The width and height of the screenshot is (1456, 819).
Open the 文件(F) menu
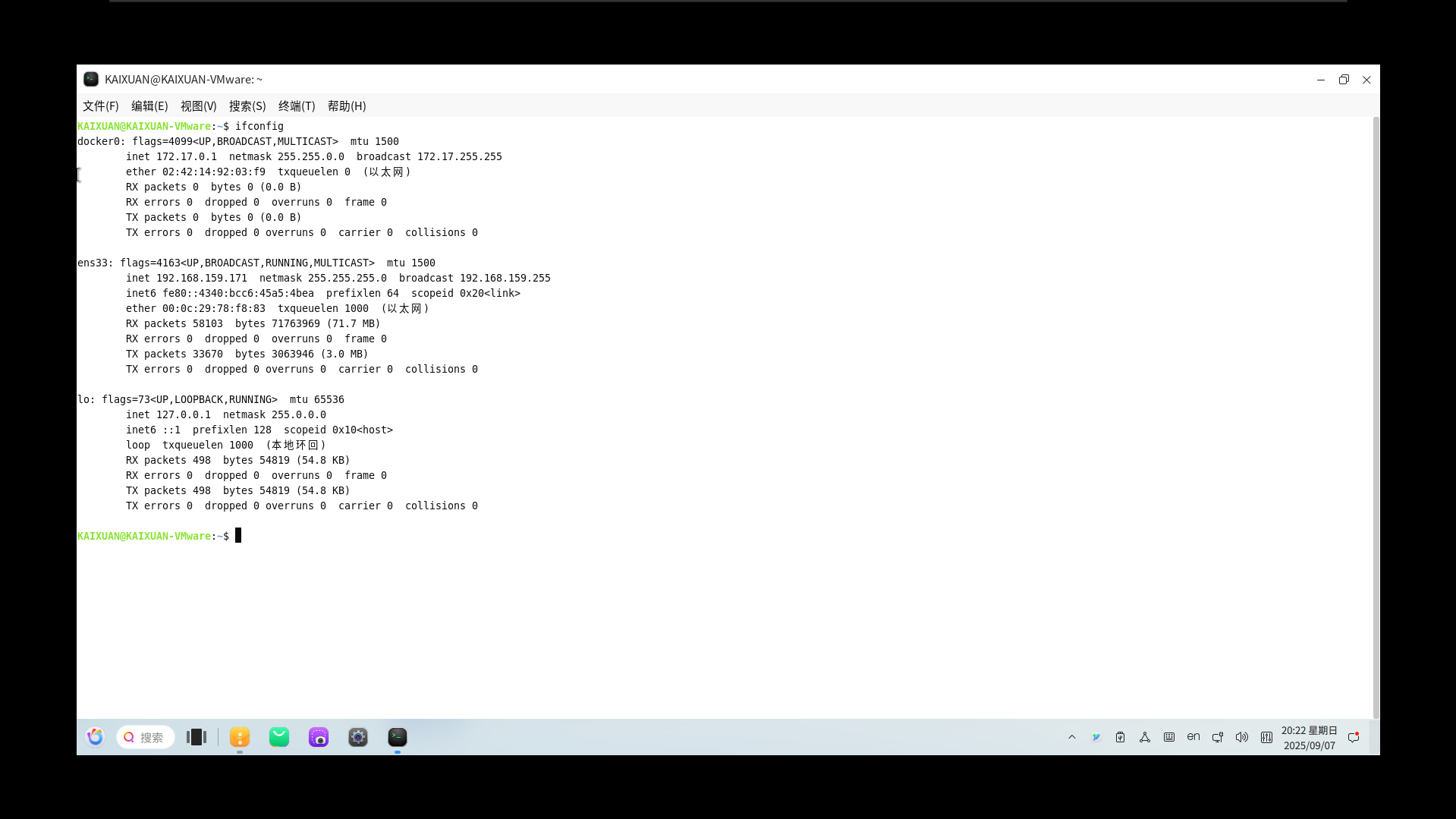(x=100, y=106)
